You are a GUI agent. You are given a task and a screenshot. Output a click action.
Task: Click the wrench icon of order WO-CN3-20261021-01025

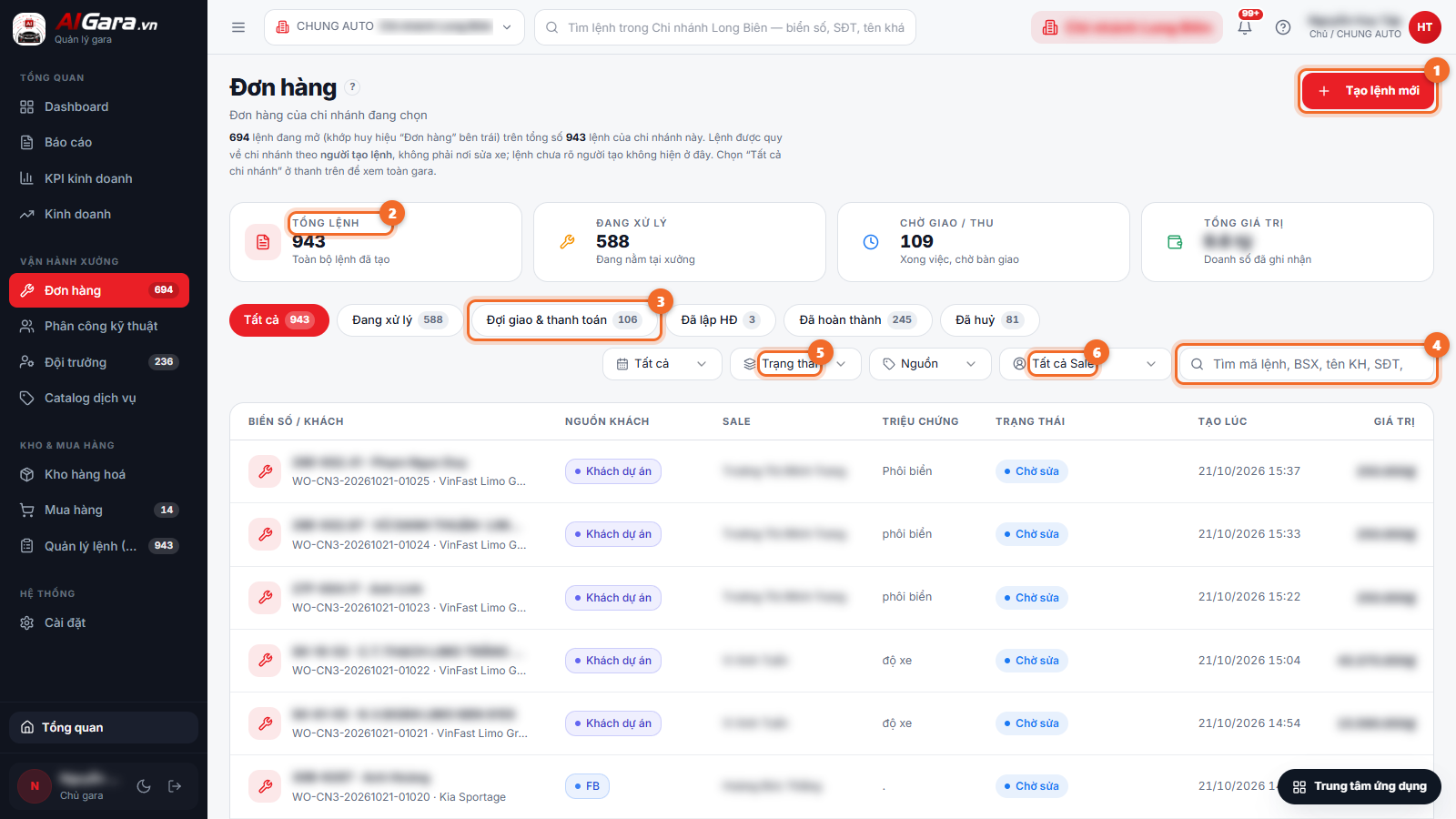point(265,471)
